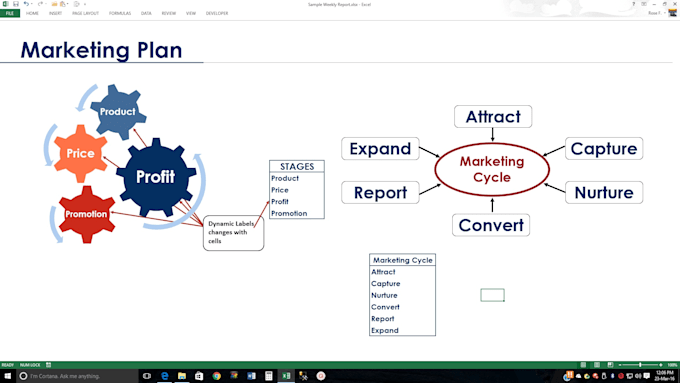The height and width of the screenshot is (383, 680).
Task: Select the Product cell under STAGES
Action: click(x=297, y=178)
